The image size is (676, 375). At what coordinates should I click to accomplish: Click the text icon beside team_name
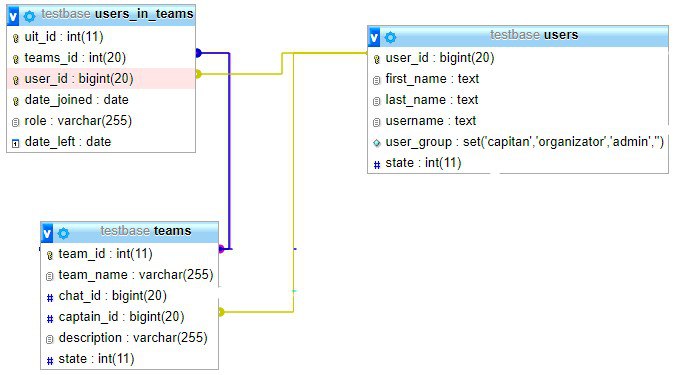point(50,276)
